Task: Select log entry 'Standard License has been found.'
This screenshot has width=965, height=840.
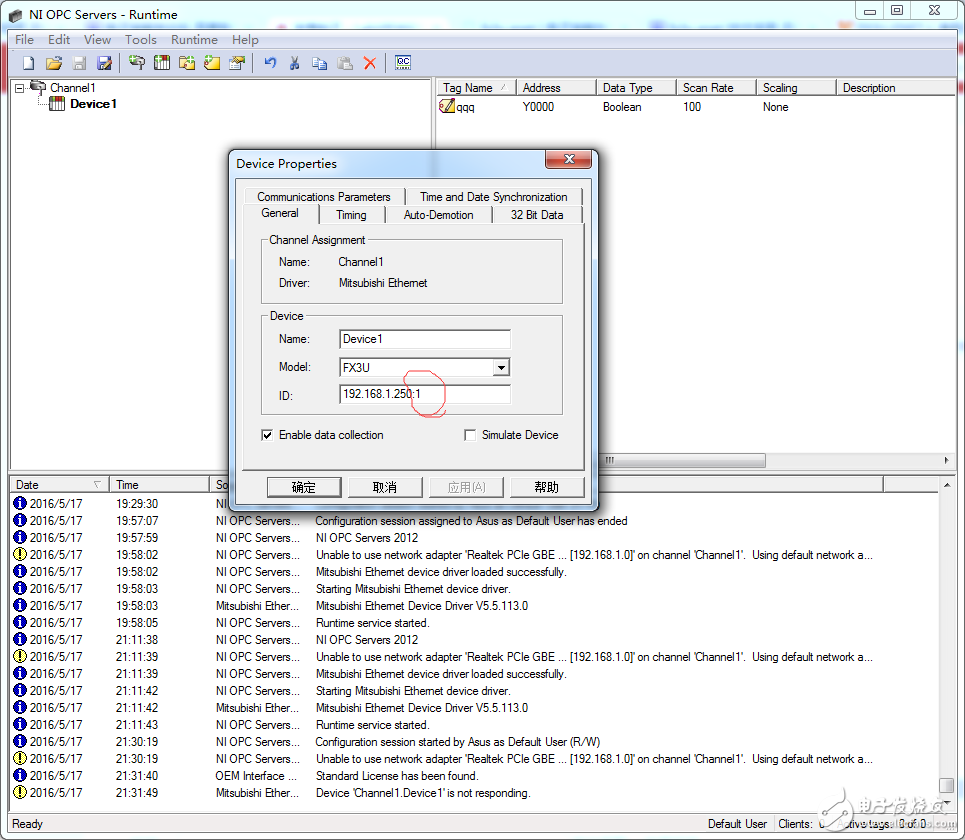Action: pos(474,775)
